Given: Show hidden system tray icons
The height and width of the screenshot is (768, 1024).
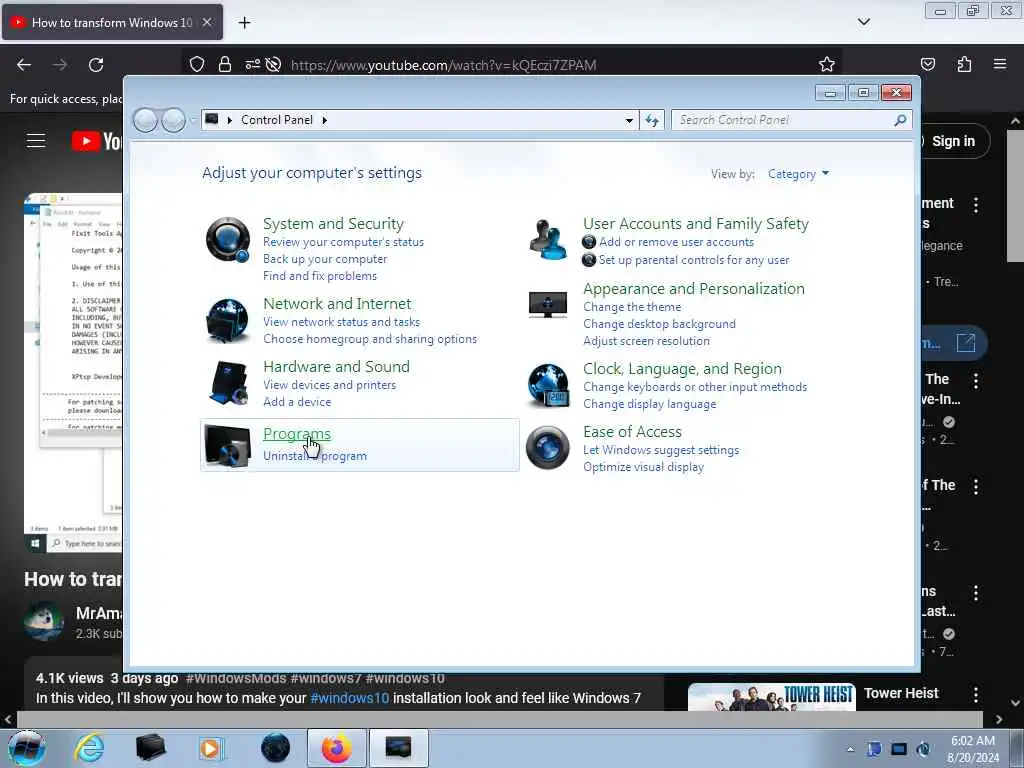Looking at the screenshot, I should [850, 750].
